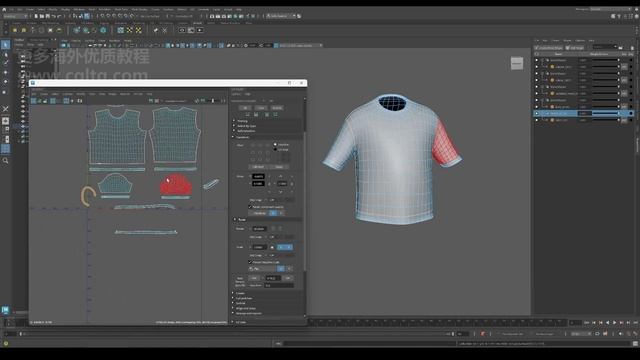Pick the Rotate tool in the left toolbox

pyautogui.click(x=5, y=82)
